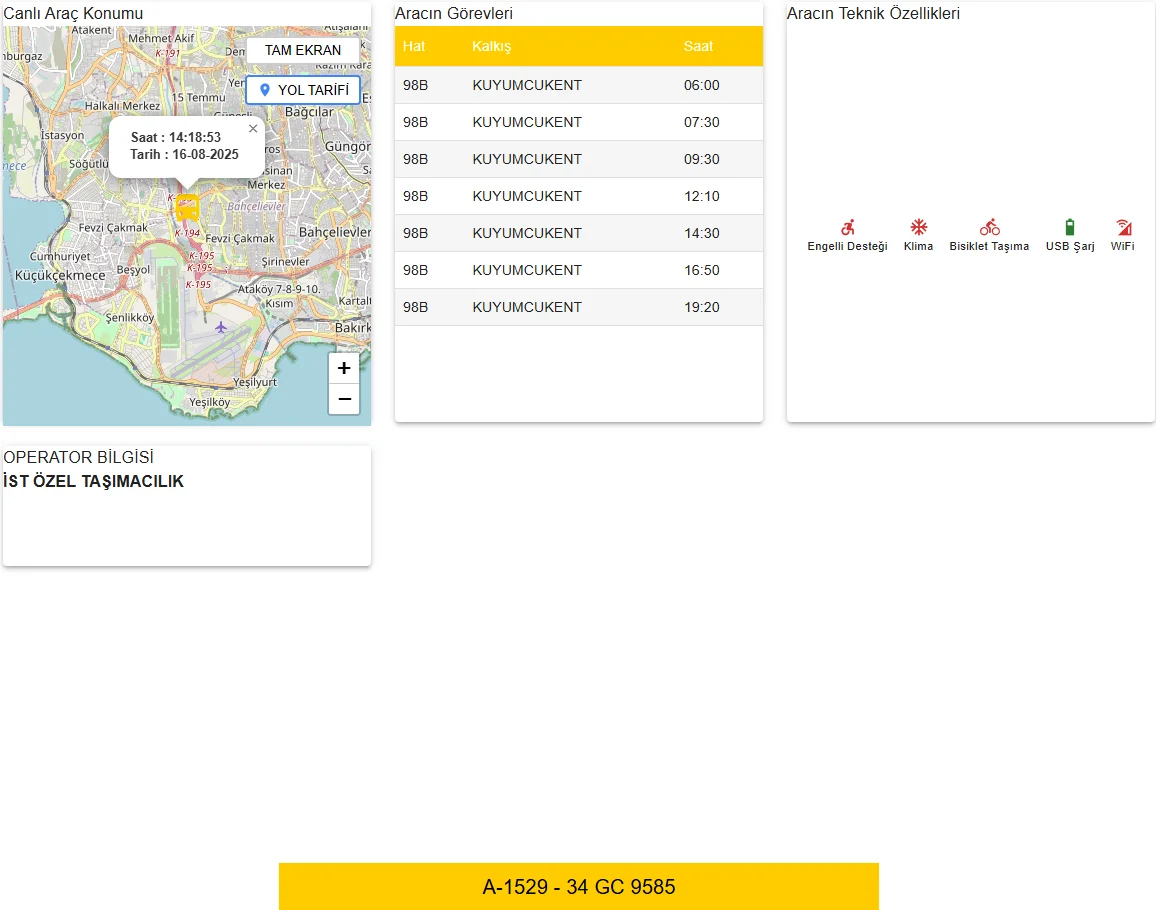Viewport: 1156px width, 910px height.
Task: Click the İST ÖZEL TAŞIMACILIK operator name
Action: point(94,482)
